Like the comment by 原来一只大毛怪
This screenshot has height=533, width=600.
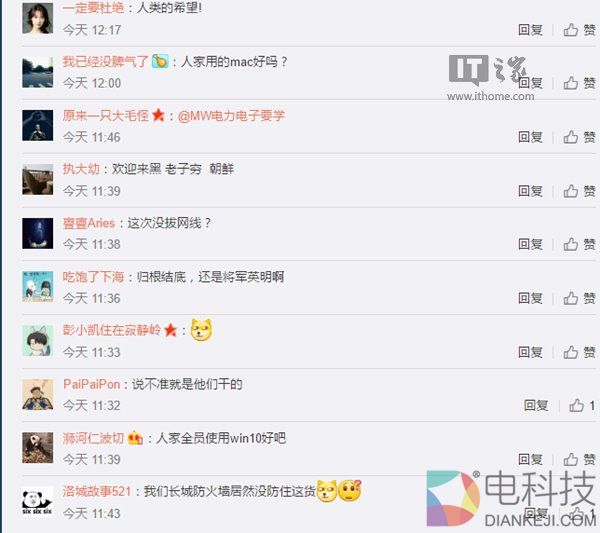(x=579, y=137)
